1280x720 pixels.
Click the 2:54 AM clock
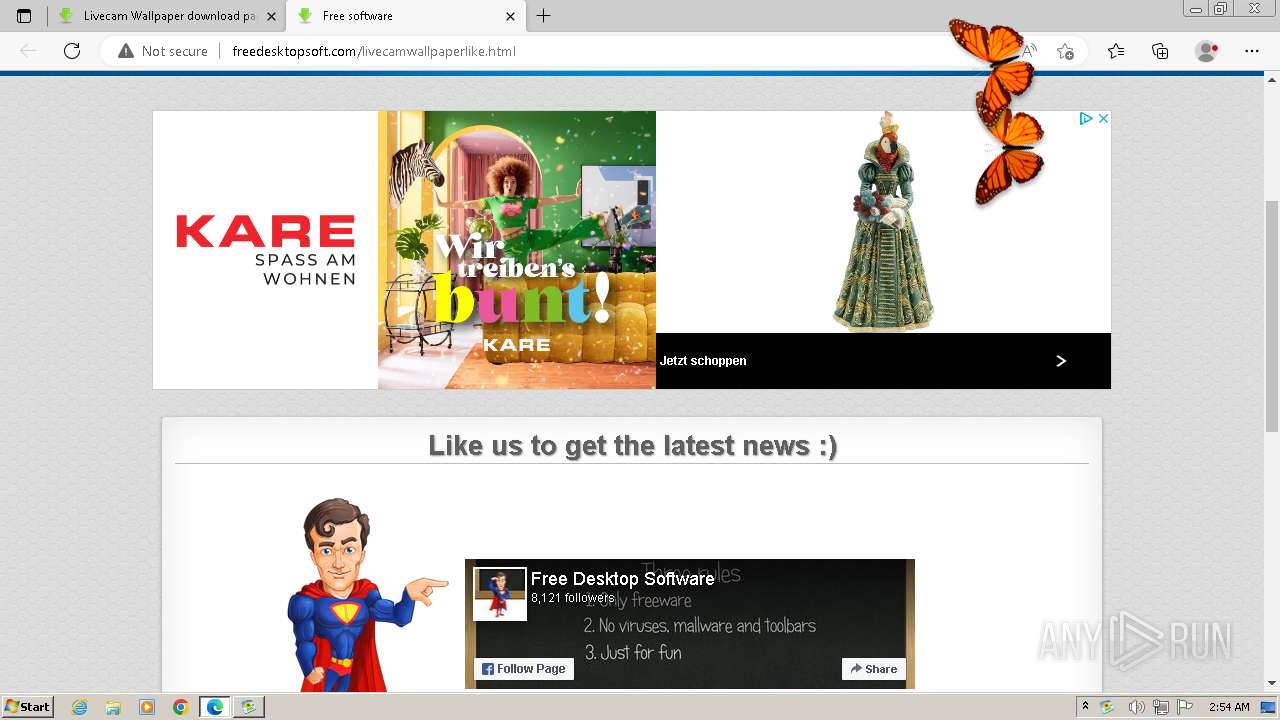click(x=1229, y=707)
